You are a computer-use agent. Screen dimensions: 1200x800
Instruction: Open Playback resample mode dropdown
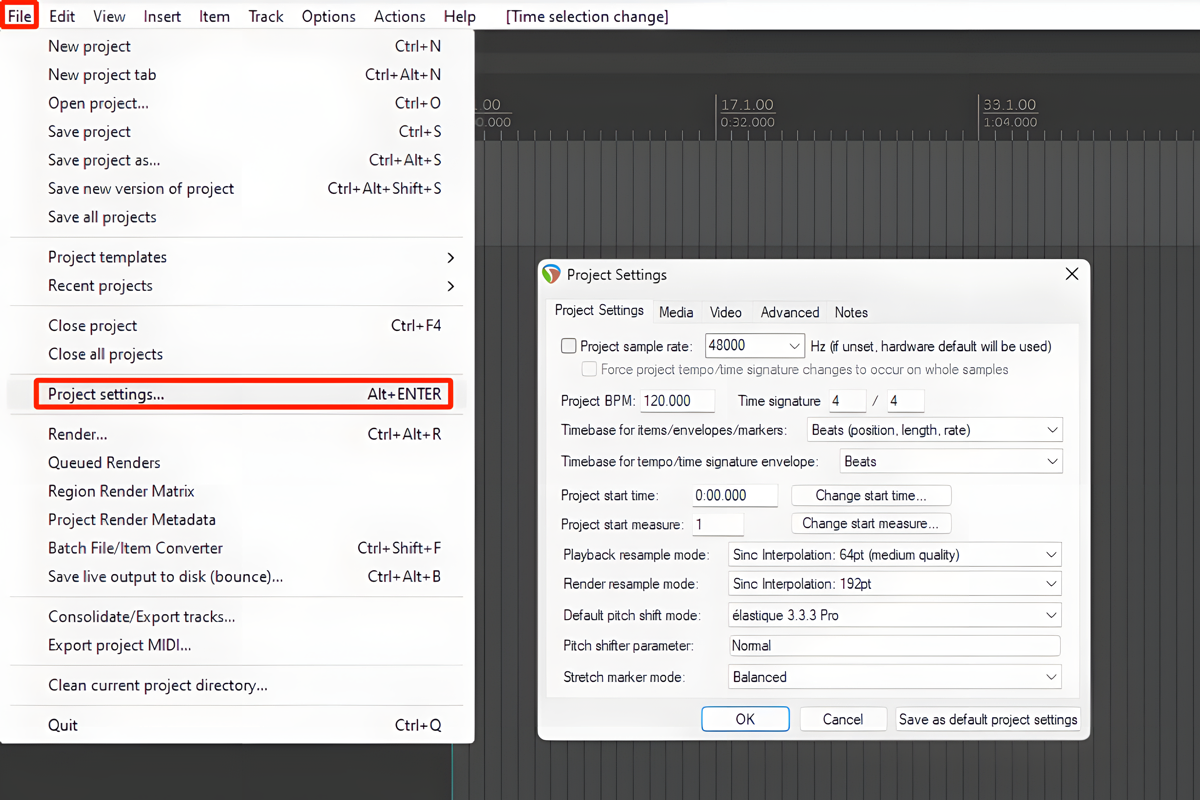pyautogui.click(x=895, y=555)
